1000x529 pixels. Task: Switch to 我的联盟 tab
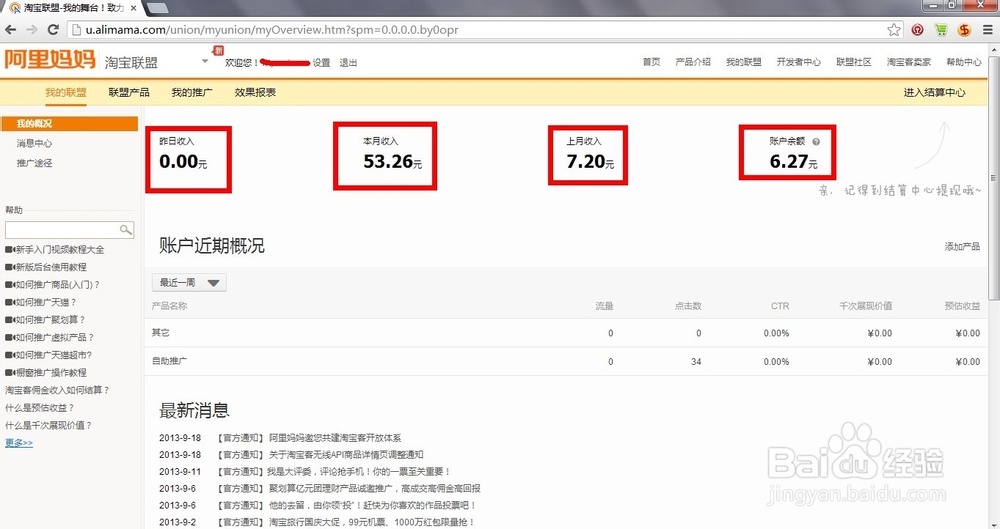point(66,93)
